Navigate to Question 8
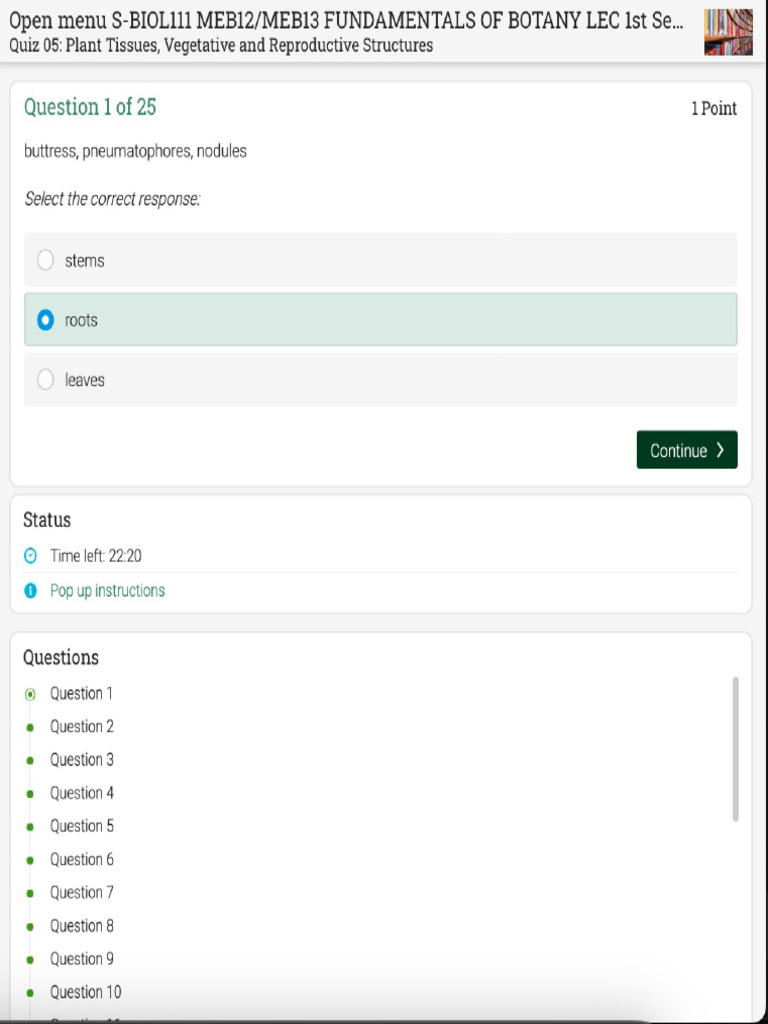Image resolution: width=768 pixels, height=1024 pixels. point(82,926)
